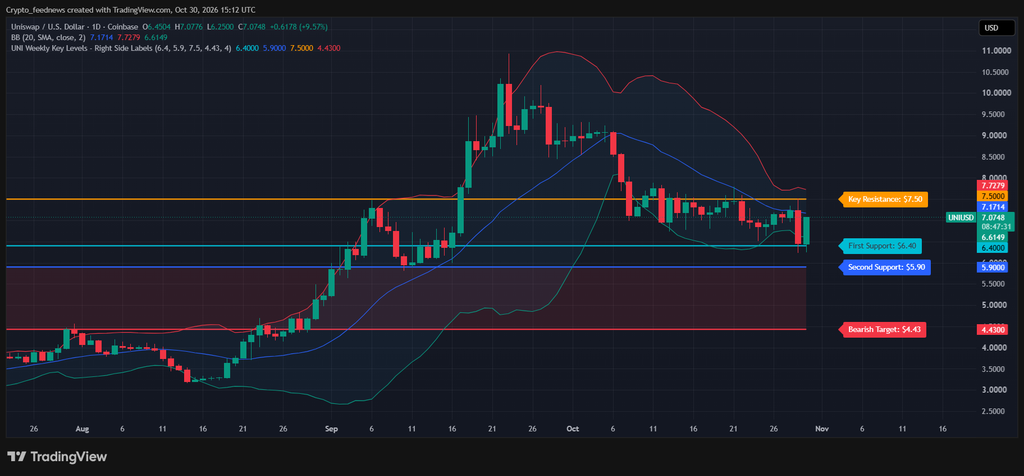Screen dimensions: 1024x476
Task: Click the +0.6178 (+9.57%) change value
Action: [x=300, y=27]
